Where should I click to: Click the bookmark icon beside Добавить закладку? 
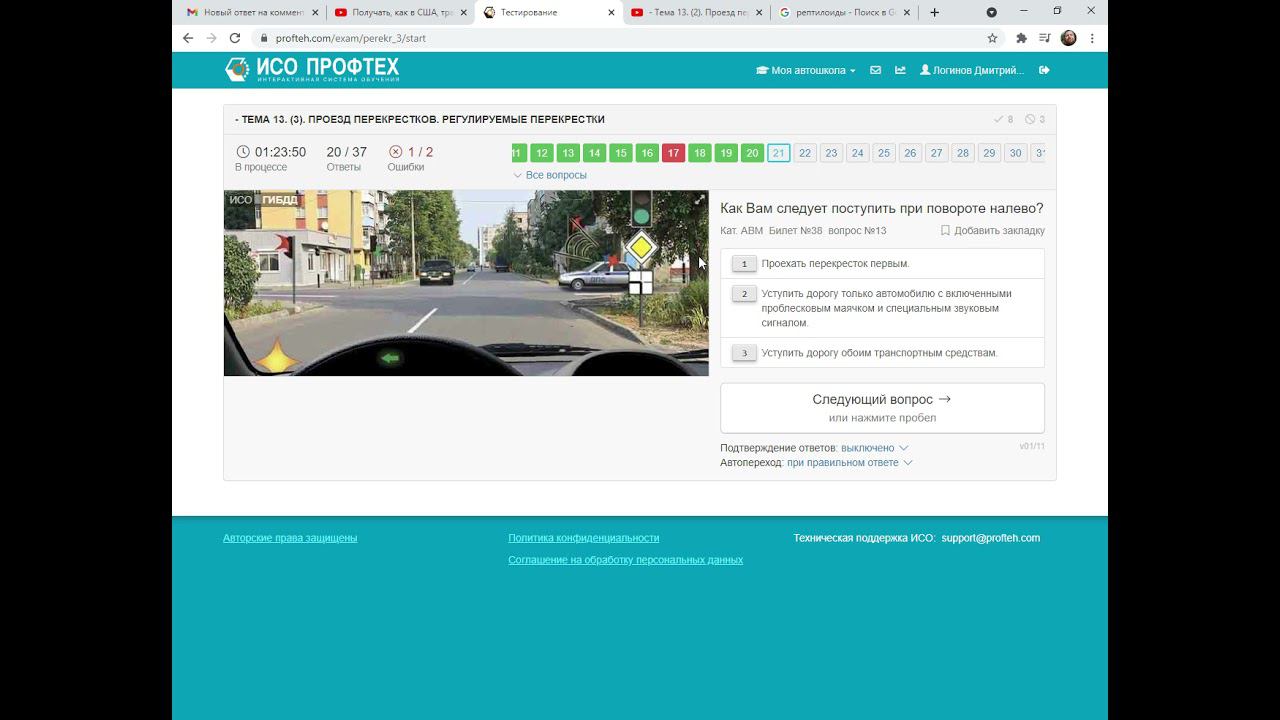tap(945, 231)
